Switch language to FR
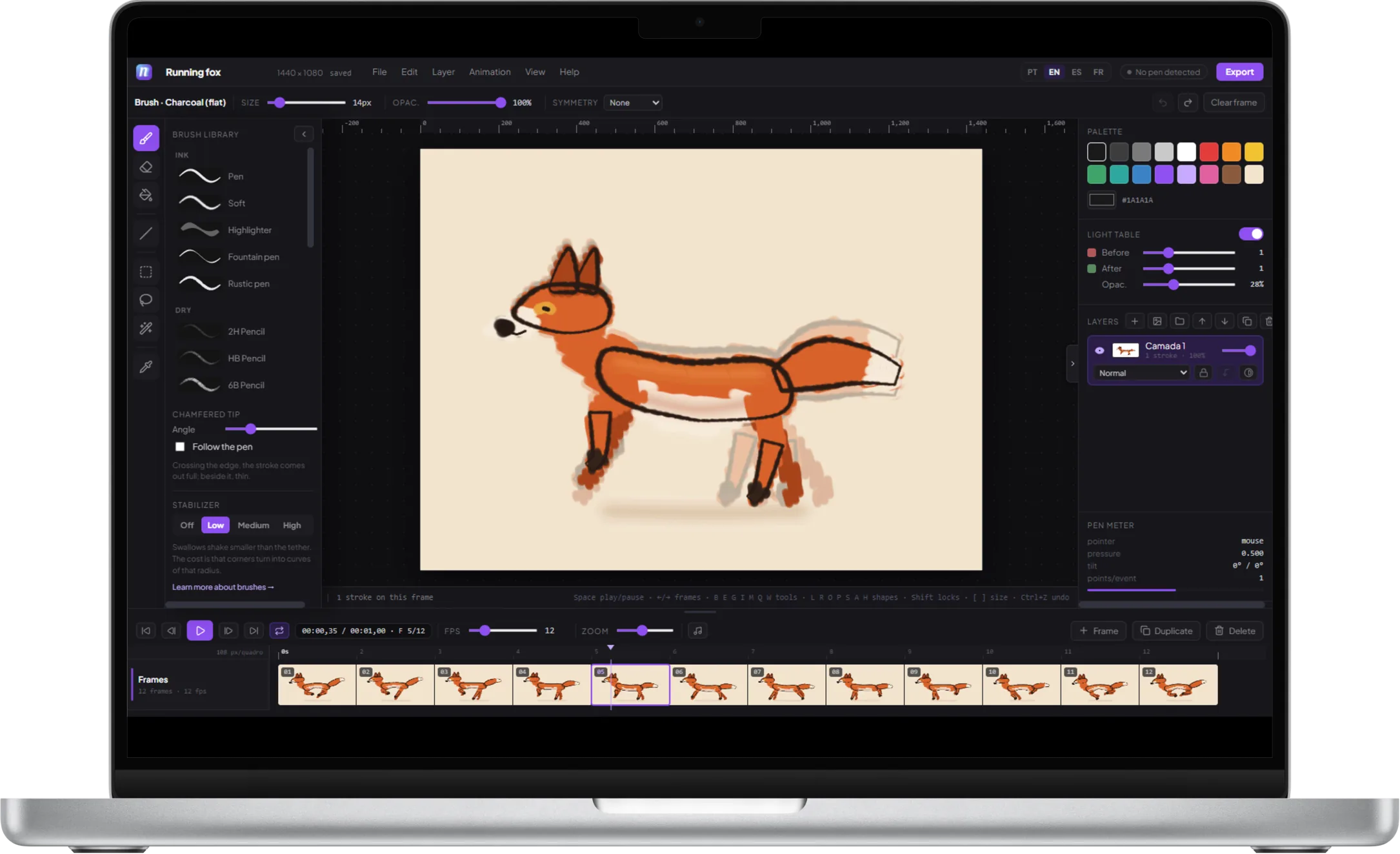Screen dimensions: 1400x854 pos(1098,72)
